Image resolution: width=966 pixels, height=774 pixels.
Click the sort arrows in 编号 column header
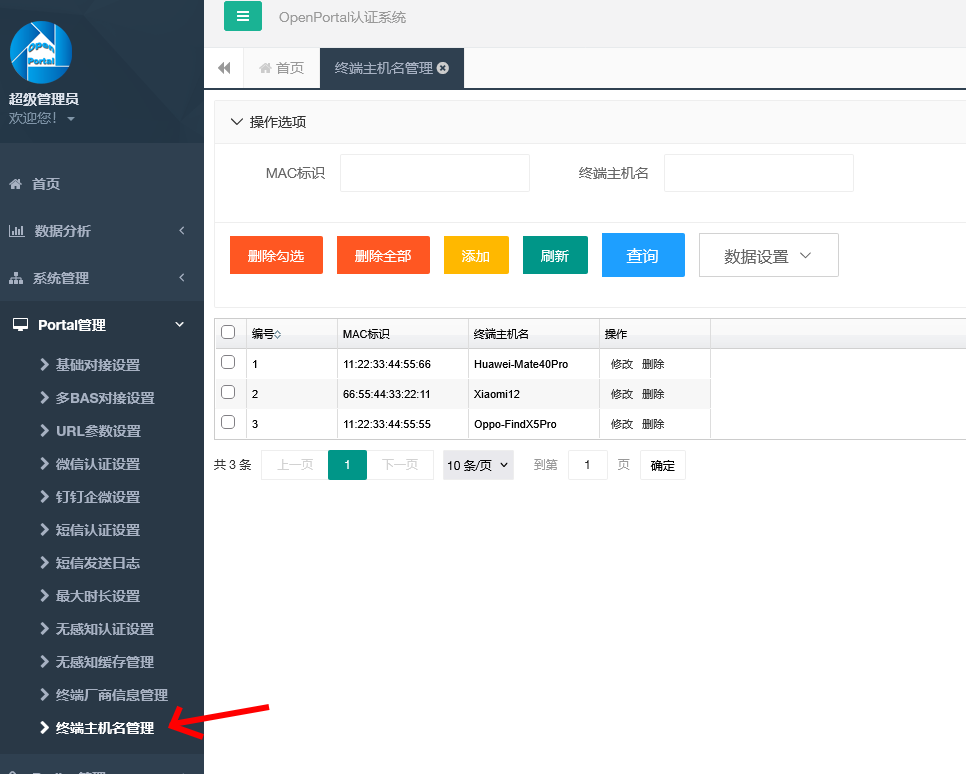tap(278, 335)
